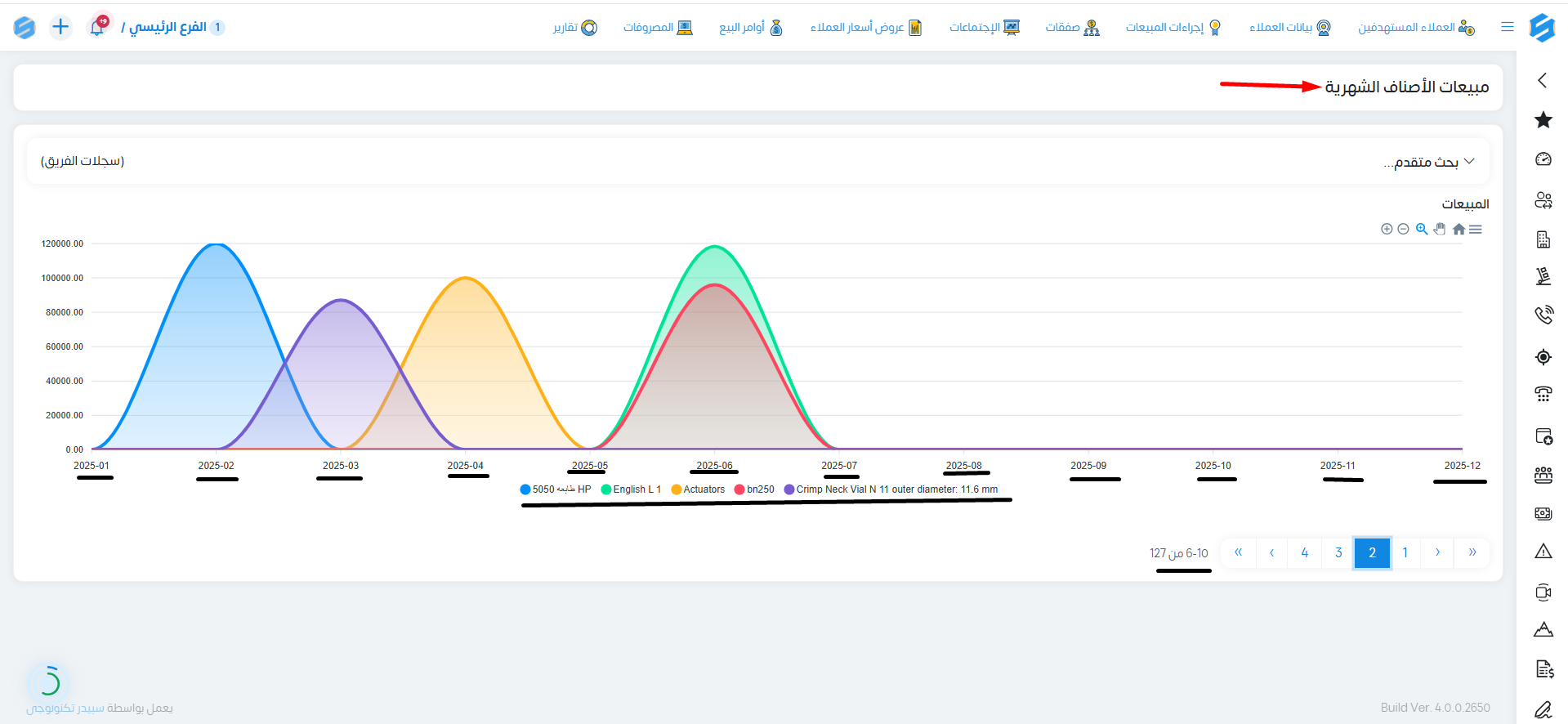Click the chart zoom-in plus icon
The width and height of the screenshot is (1568, 724).
tap(1387, 229)
